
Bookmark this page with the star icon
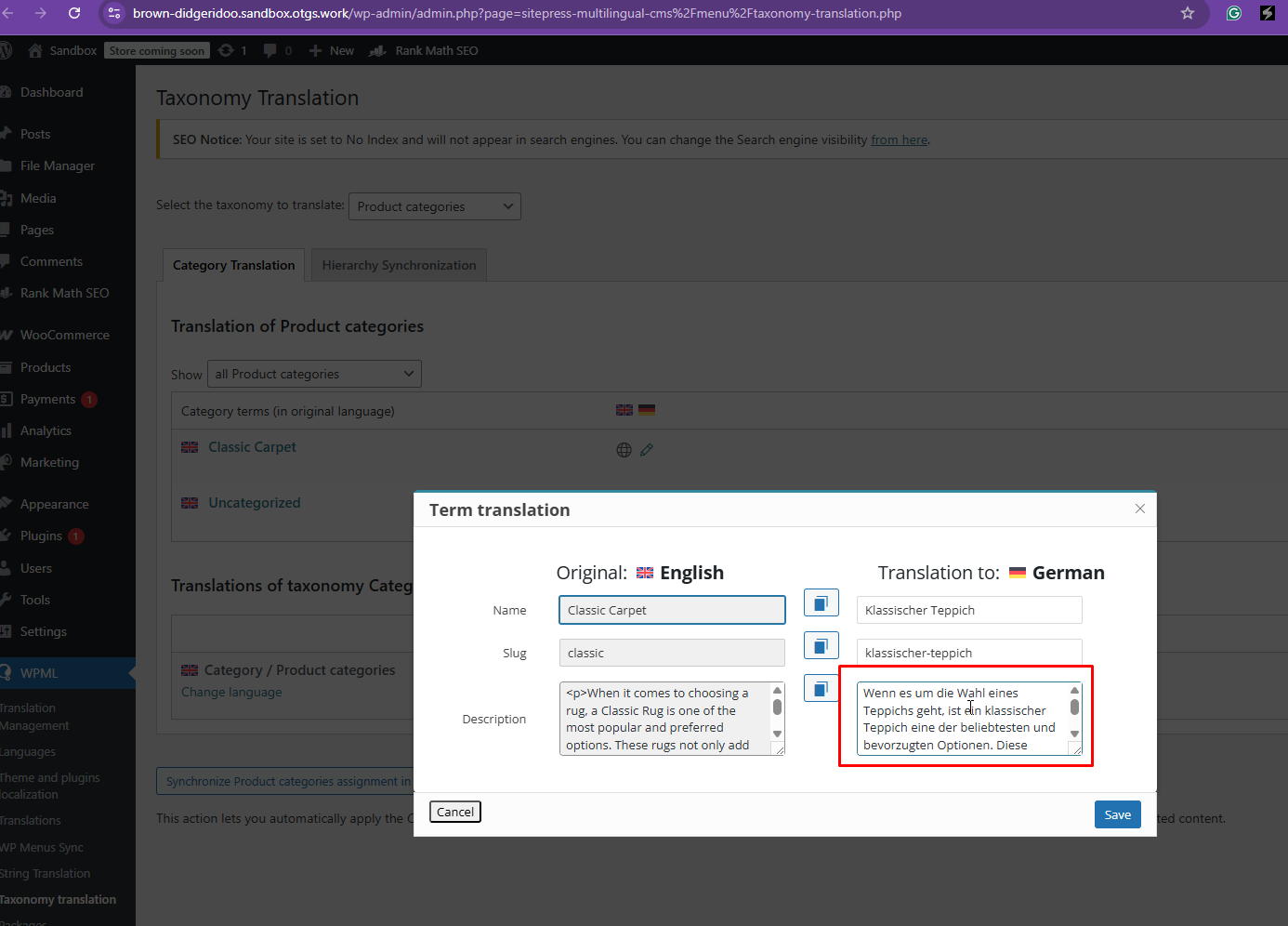pyautogui.click(x=1188, y=13)
